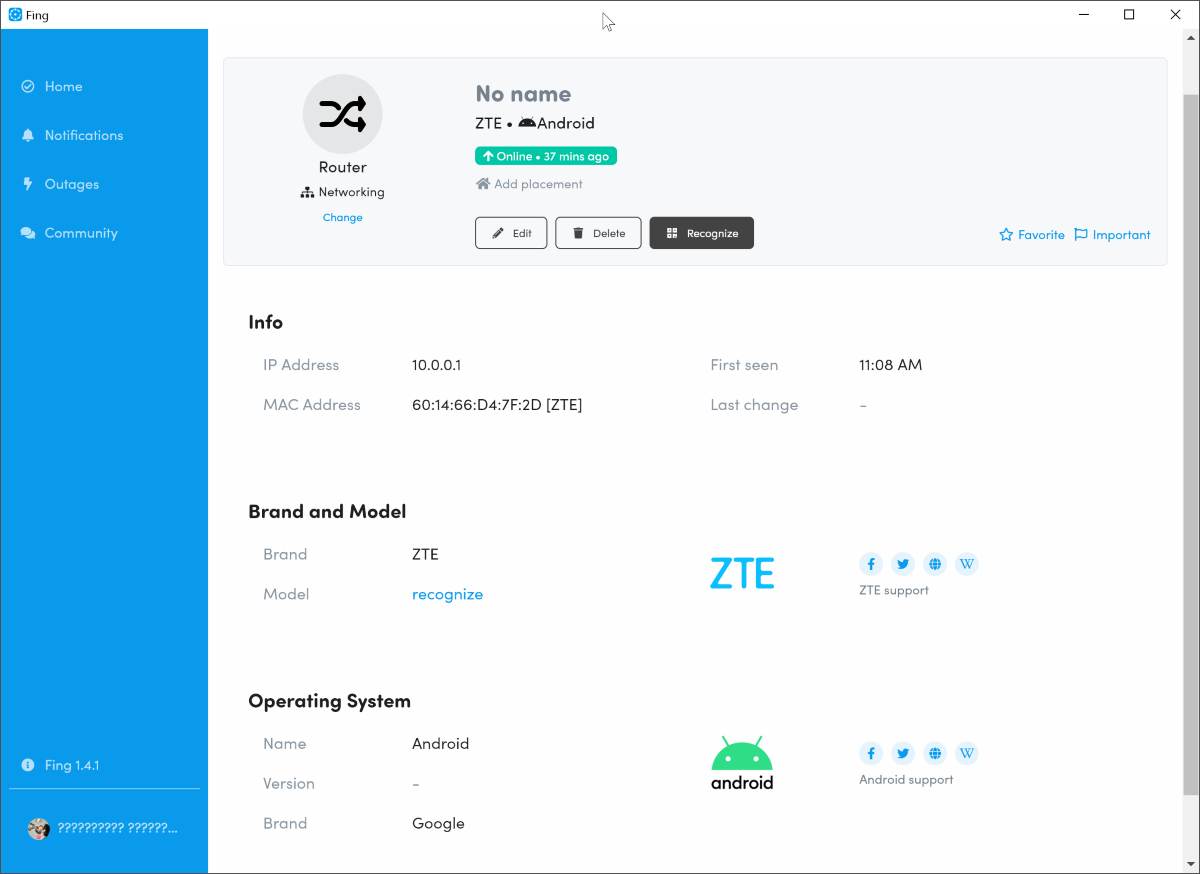The image size is (1200, 874).
Task: Maximize the Fing window
Action: [1129, 14]
